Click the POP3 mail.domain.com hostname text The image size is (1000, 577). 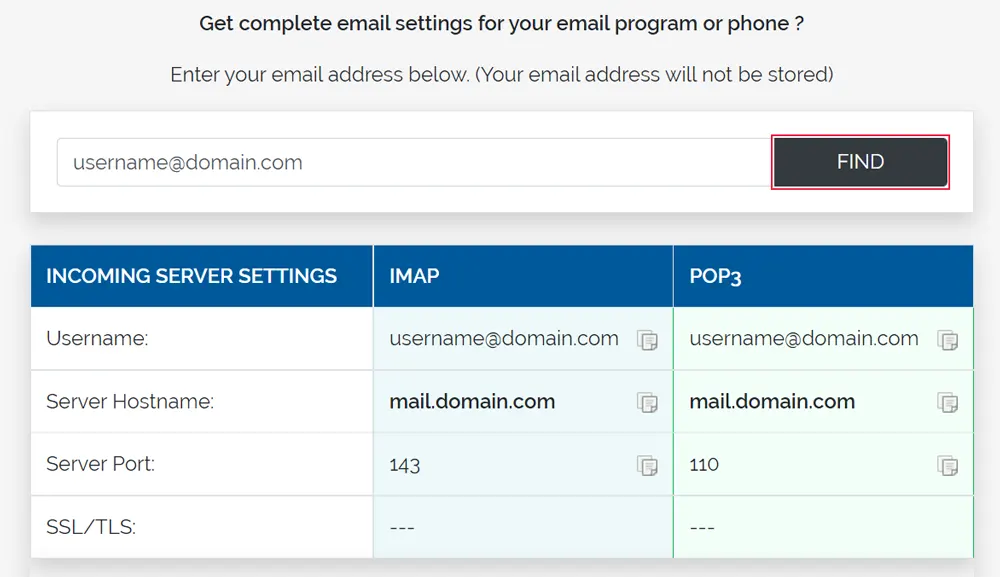tap(772, 402)
